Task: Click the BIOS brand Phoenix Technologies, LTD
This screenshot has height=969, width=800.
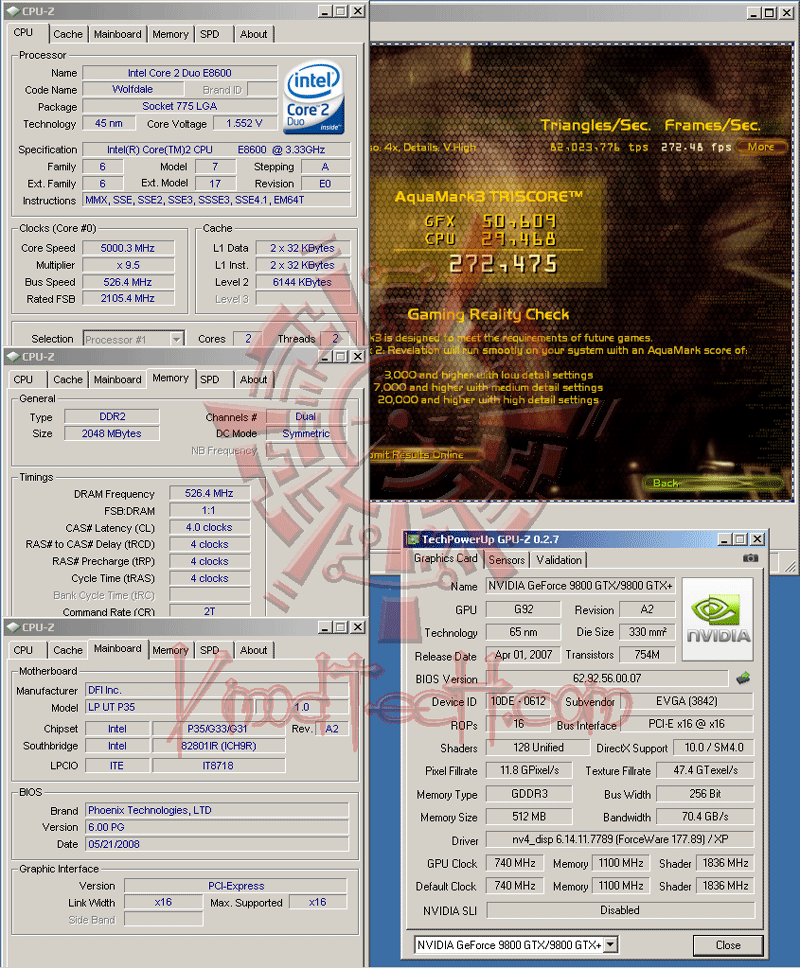Action: 216,810
